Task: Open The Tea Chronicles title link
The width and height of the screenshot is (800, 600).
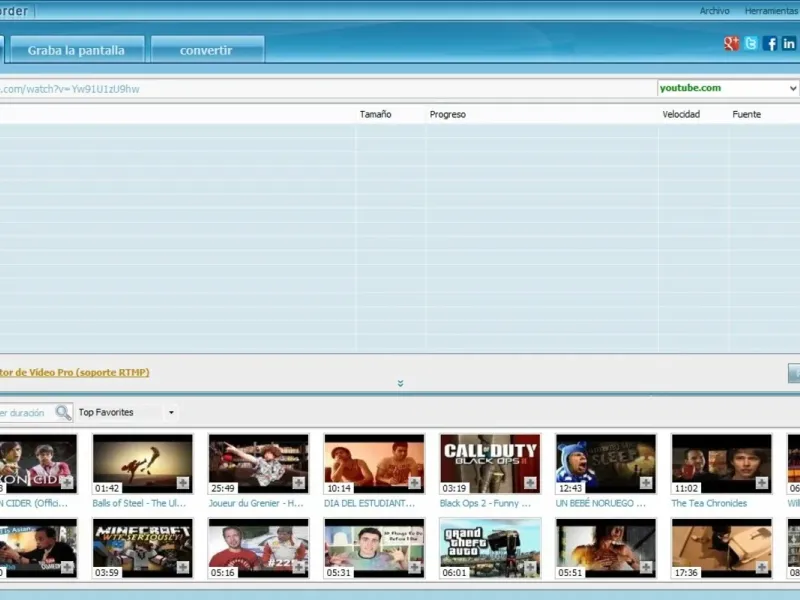Action: [709, 503]
